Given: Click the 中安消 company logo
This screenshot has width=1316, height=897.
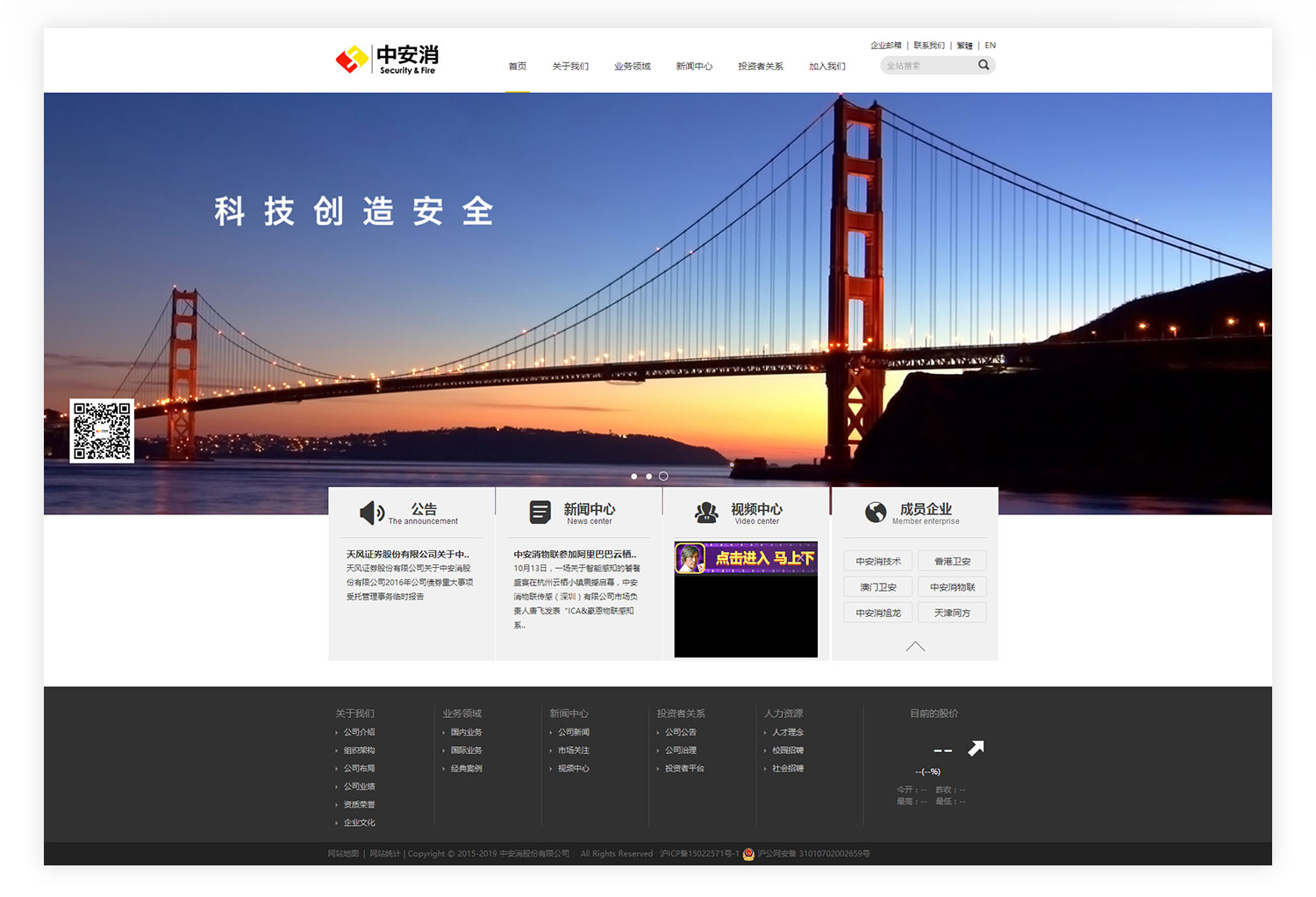Looking at the screenshot, I should coord(386,59).
